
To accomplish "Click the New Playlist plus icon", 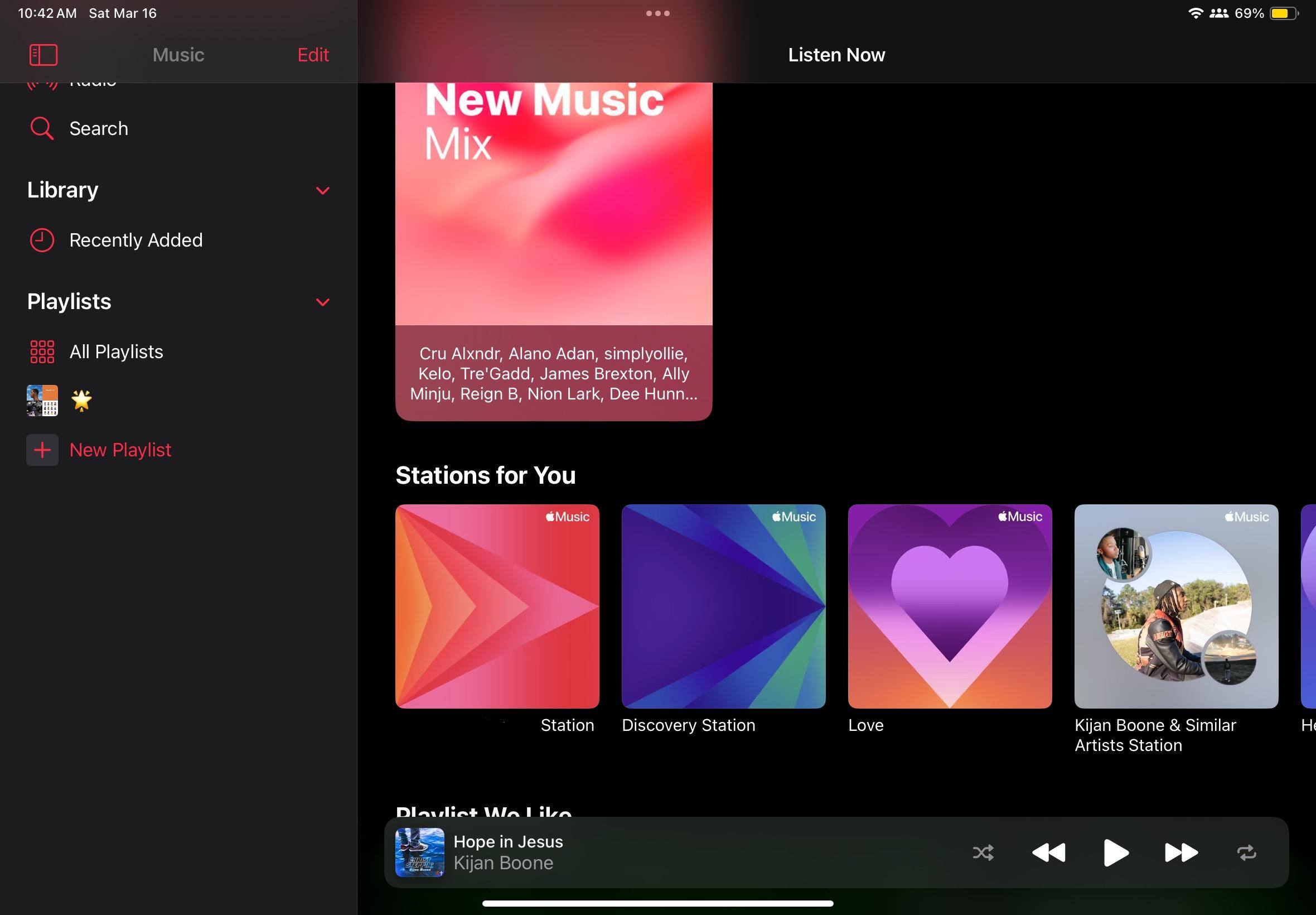I will pos(42,450).
